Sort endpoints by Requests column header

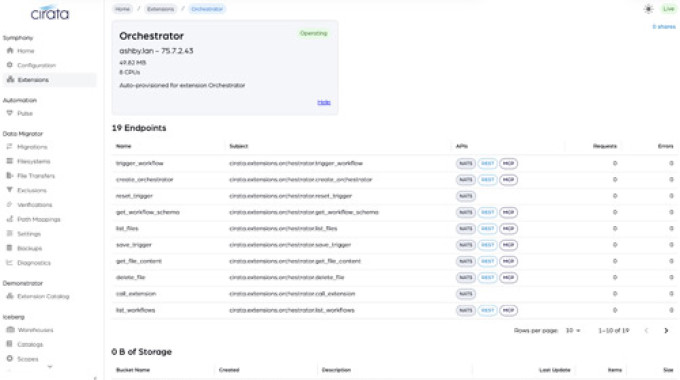pyautogui.click(x=605, y=146)
